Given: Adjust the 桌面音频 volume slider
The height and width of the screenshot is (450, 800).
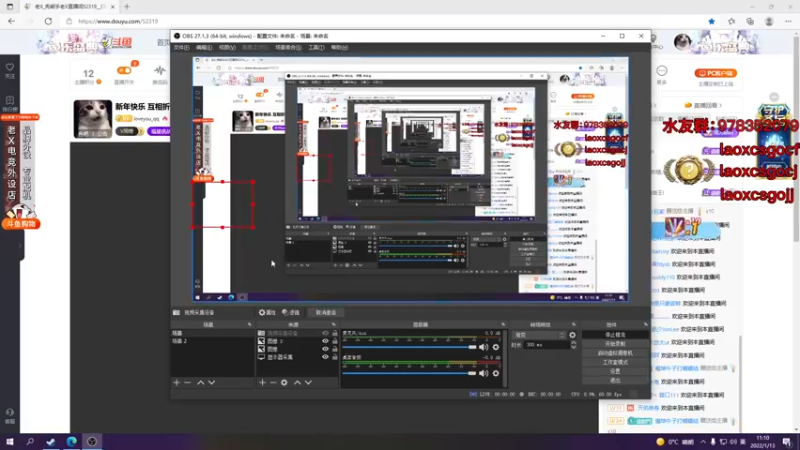Looking at the screenshot, I should [x=409, y=373].
